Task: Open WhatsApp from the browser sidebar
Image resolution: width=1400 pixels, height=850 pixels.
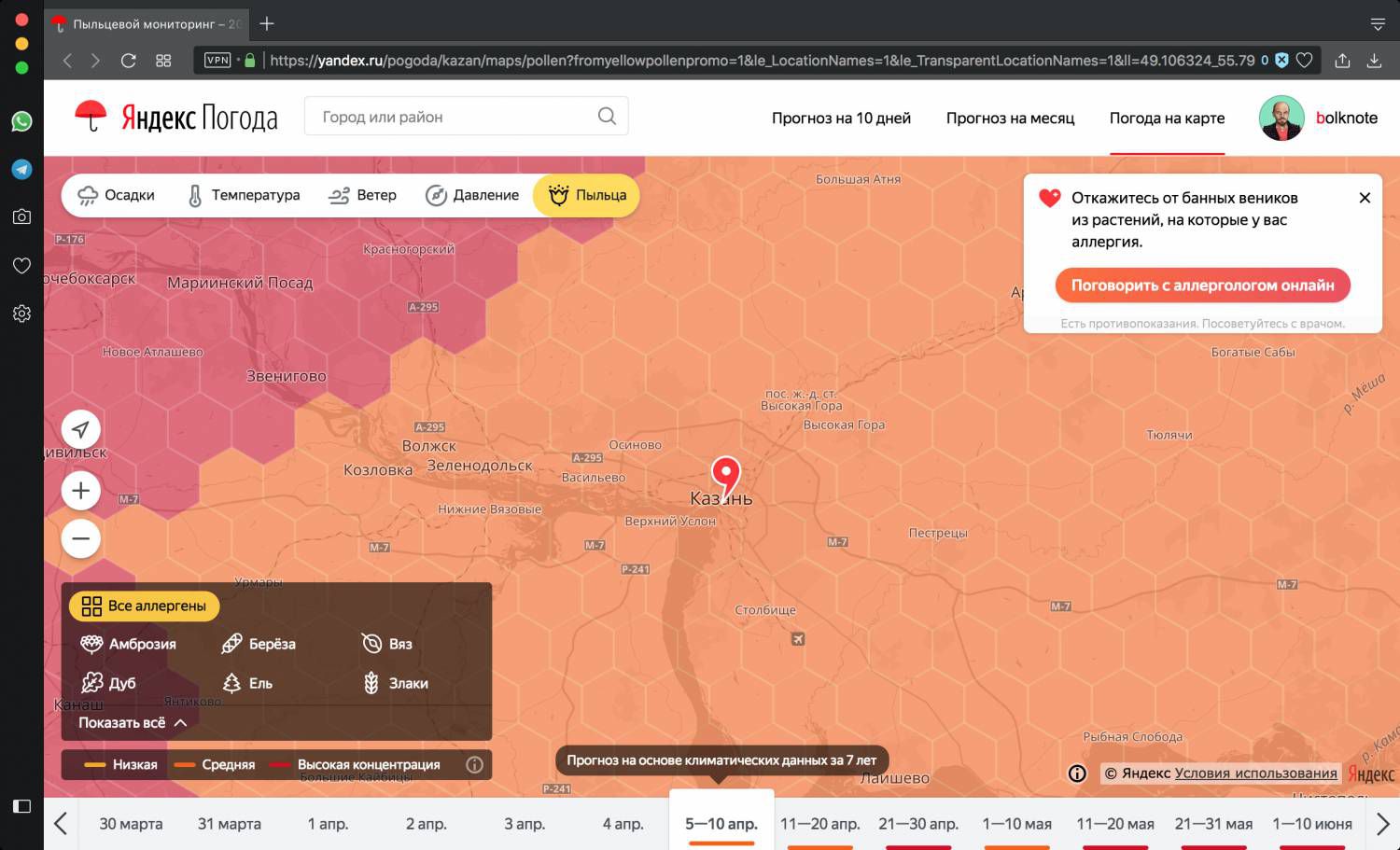Action: pyautogui.click(x=21, y=121)
